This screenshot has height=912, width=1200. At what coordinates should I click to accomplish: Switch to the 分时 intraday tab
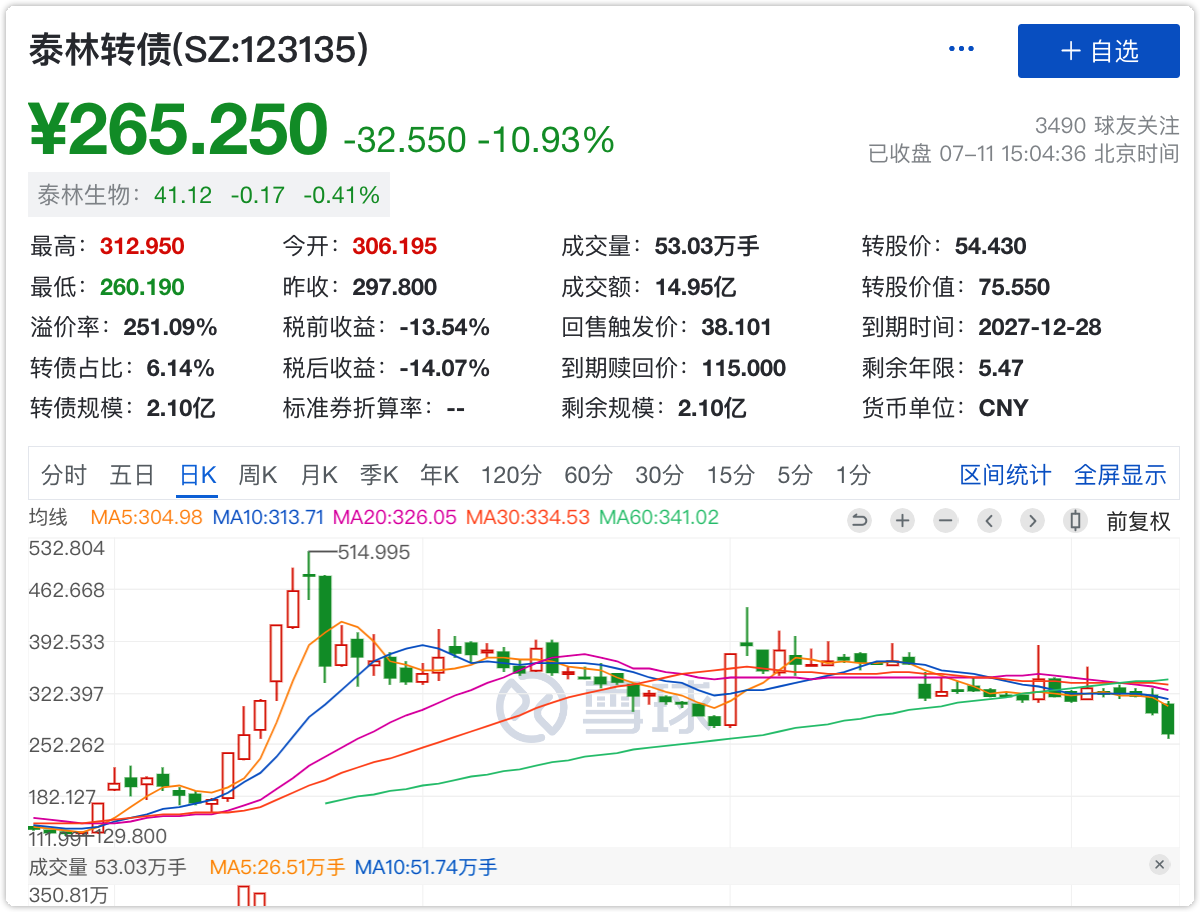click(x=64, y=475)
